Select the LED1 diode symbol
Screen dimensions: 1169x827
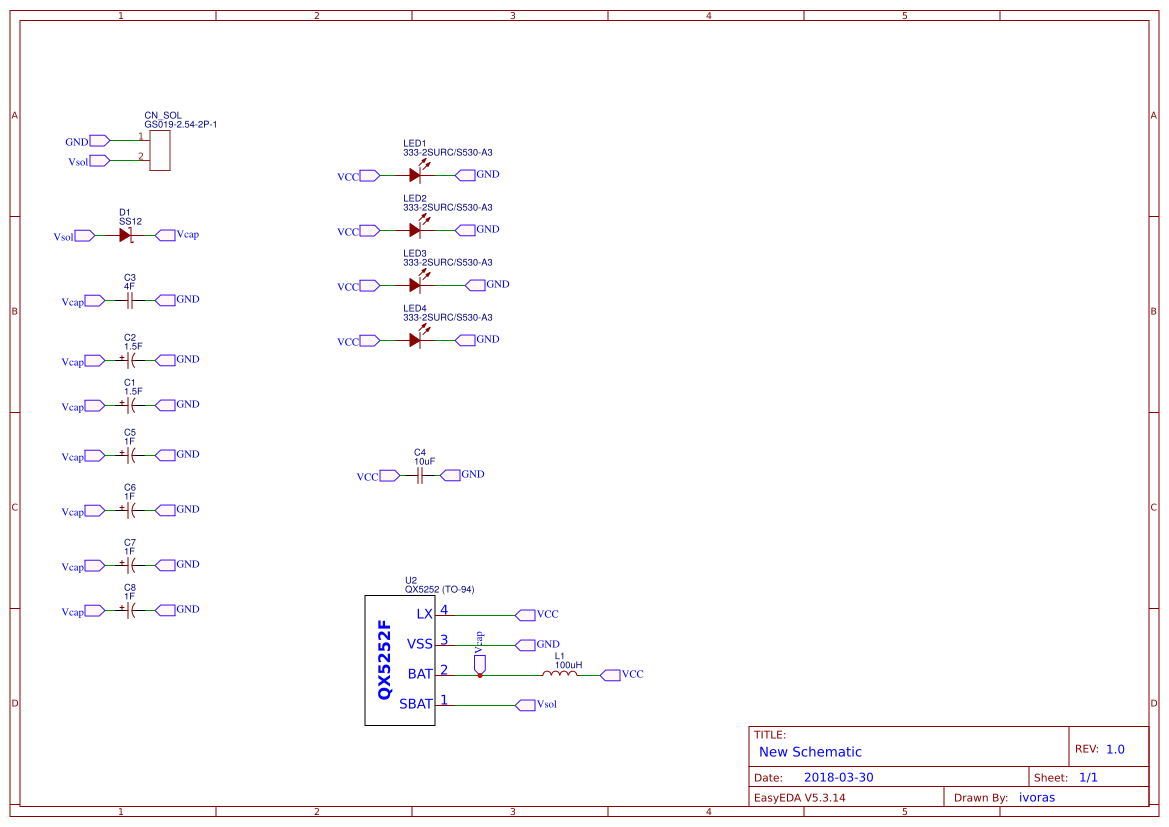coord(415,175)
